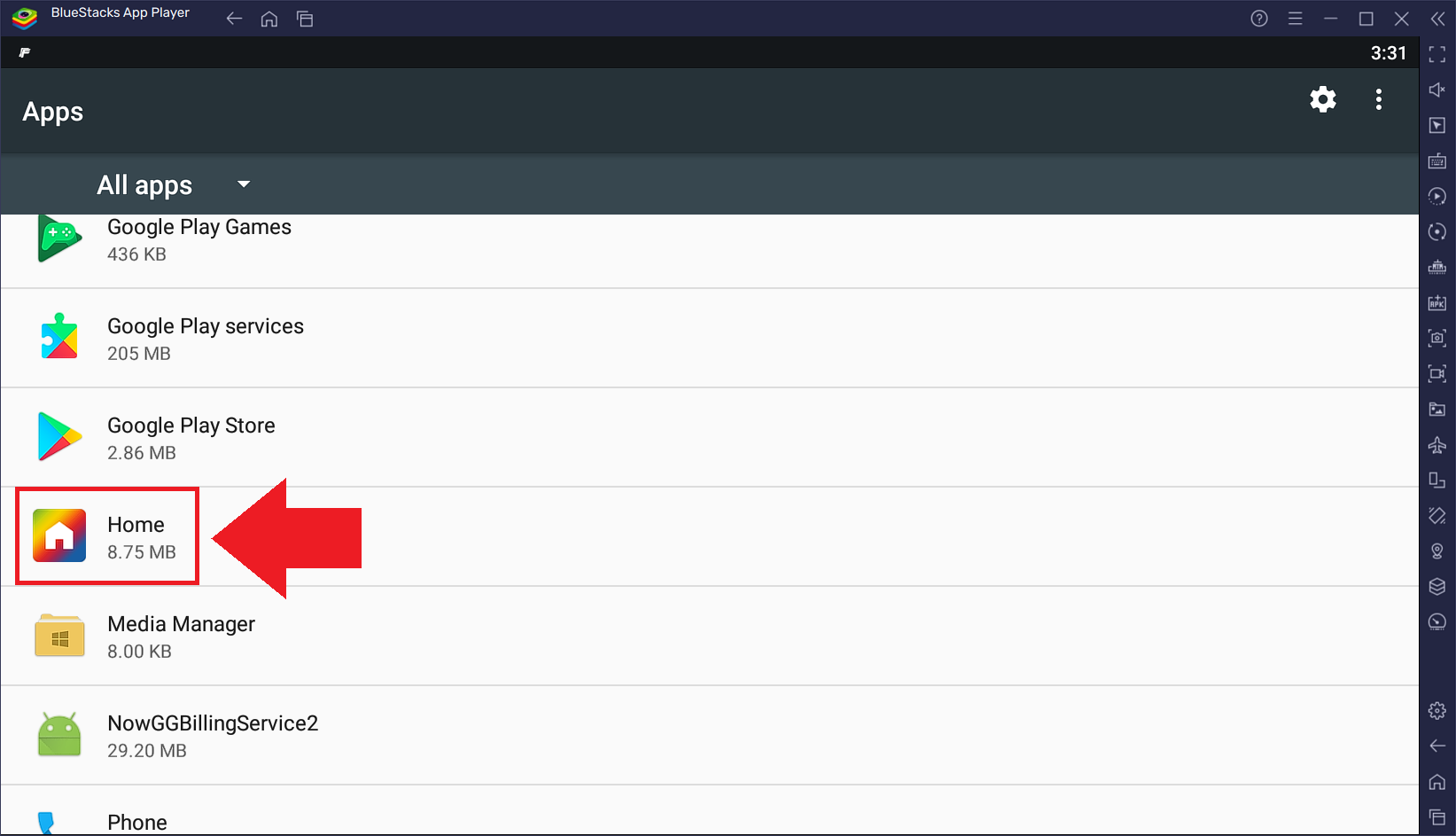1456x836 pixels.
Task: Take a screenshot with sidebar tool
Action: coord(1437,338)
